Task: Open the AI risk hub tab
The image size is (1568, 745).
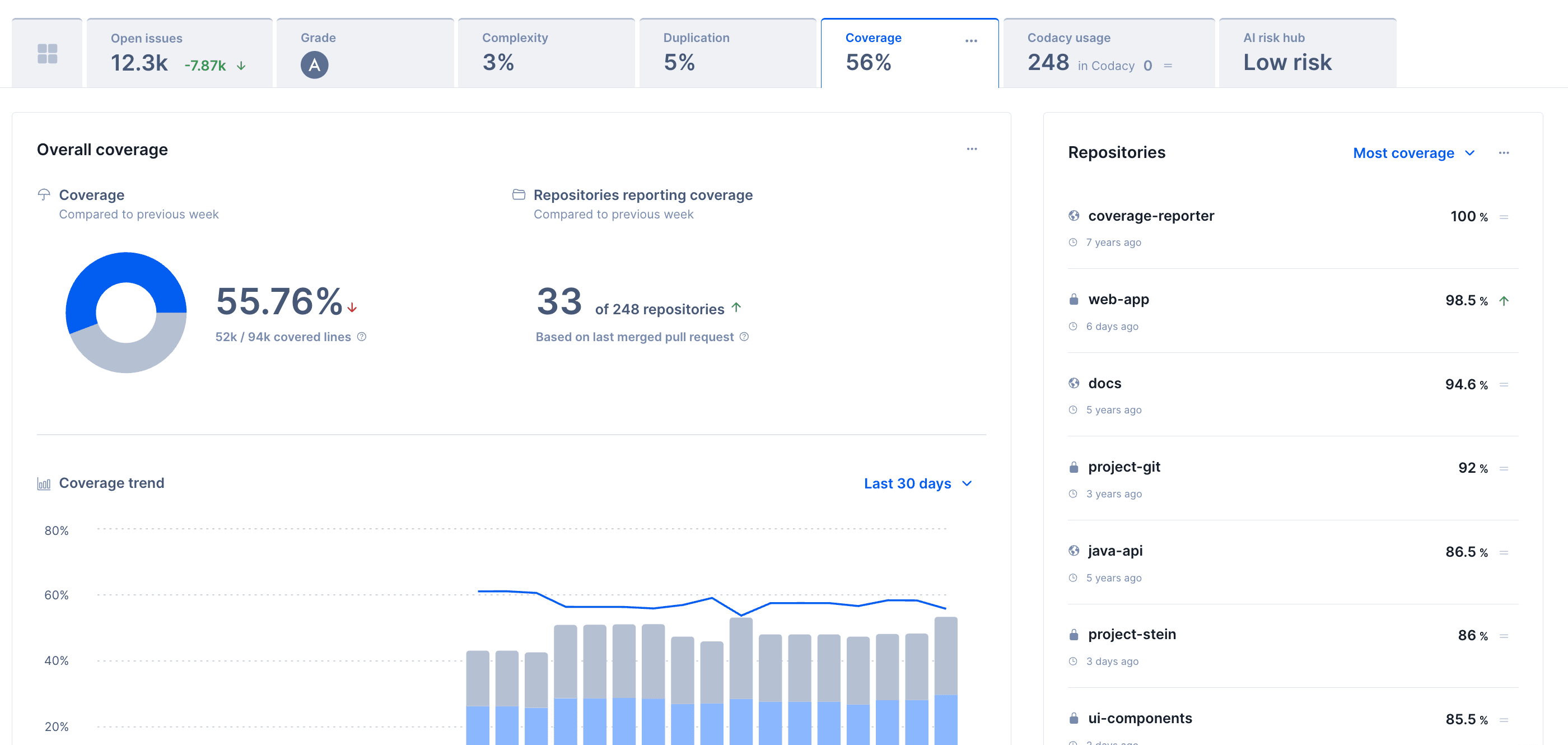Action: 1307,54
